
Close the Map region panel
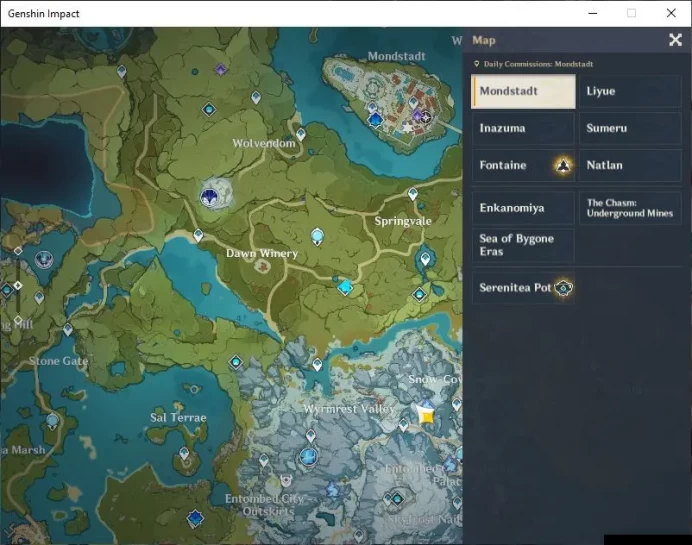coord(675,40)
